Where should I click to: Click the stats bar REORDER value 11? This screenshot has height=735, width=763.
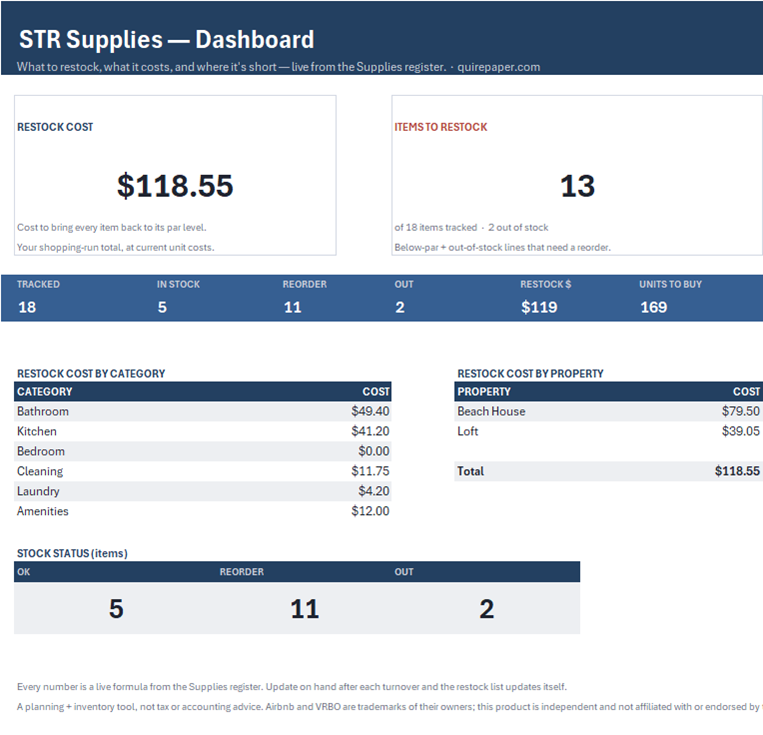tap(293, 307)
